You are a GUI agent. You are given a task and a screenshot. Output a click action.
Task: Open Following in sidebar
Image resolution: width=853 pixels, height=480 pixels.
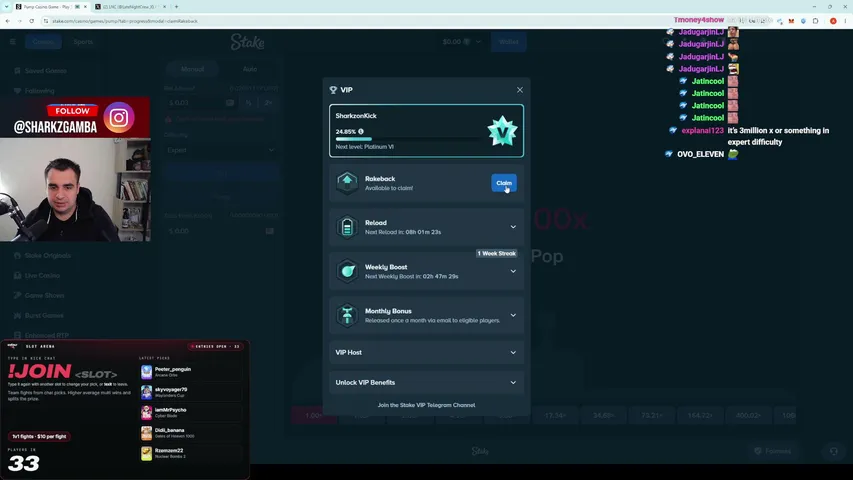pyautogui.click(x=39, y=91)
